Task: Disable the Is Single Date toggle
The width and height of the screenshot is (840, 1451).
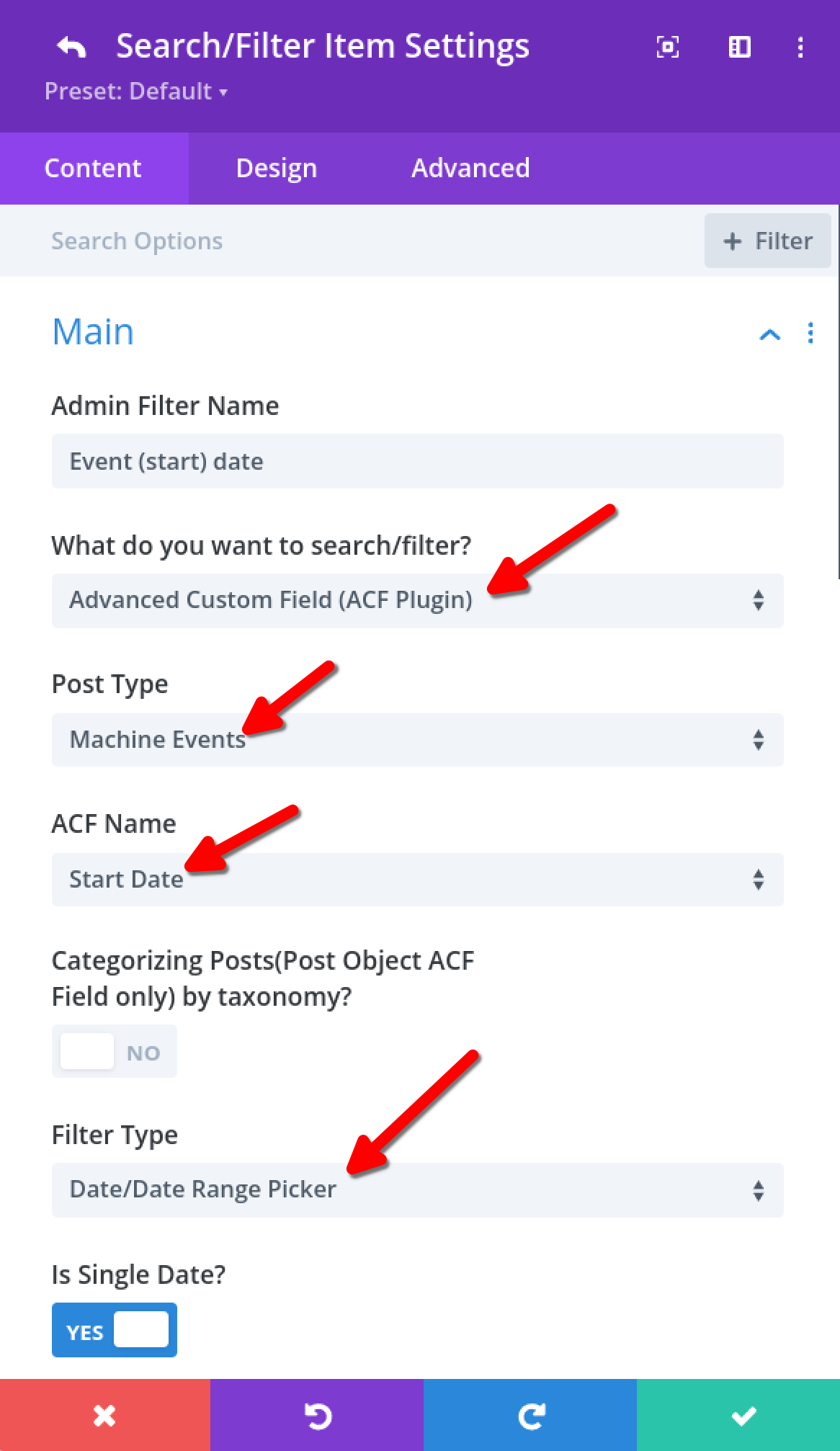Action: pyautogui.click(x=114, y=1330)
